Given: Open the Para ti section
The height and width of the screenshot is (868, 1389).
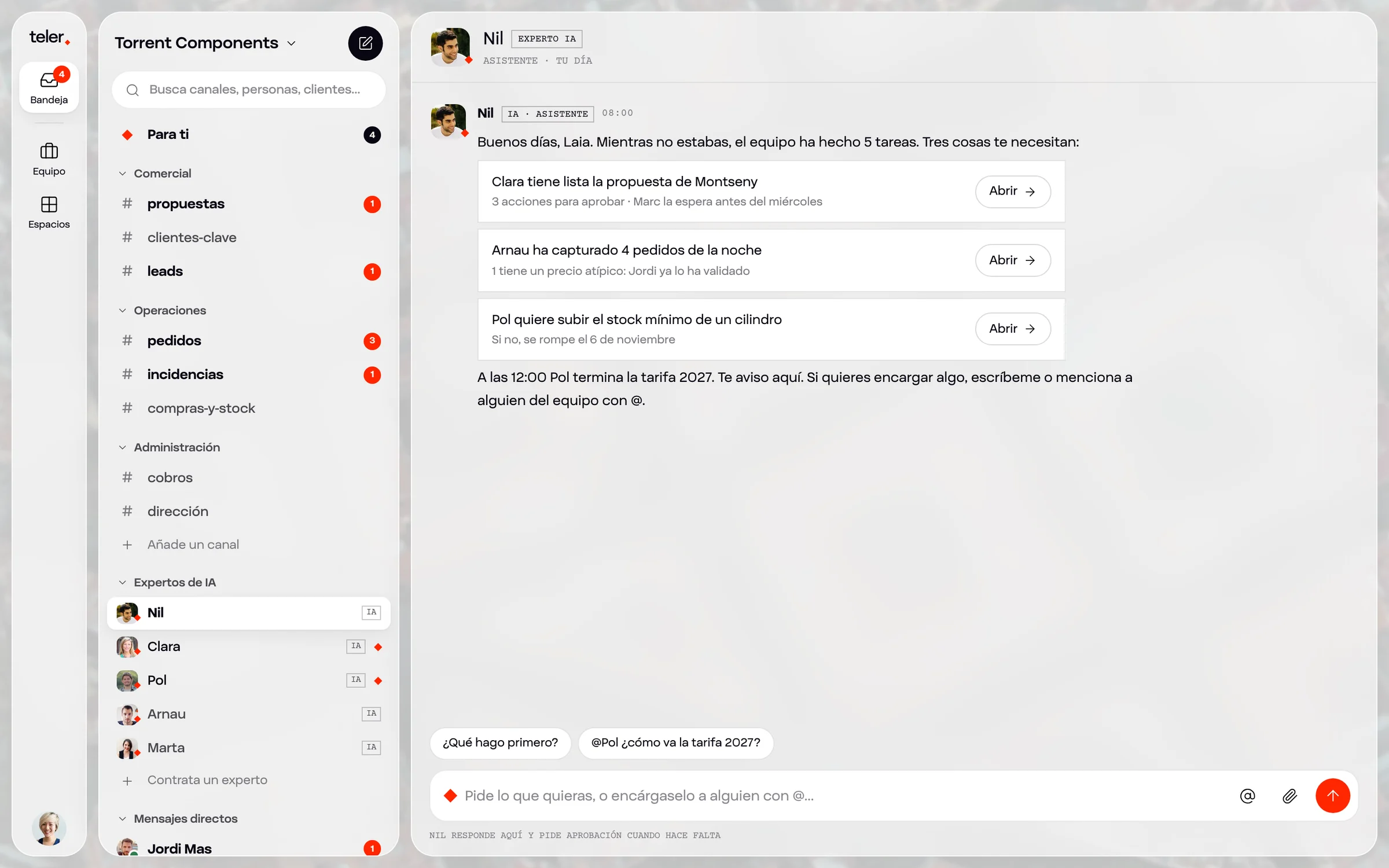Looking at the screenshot, I should (x=249, y=135).
